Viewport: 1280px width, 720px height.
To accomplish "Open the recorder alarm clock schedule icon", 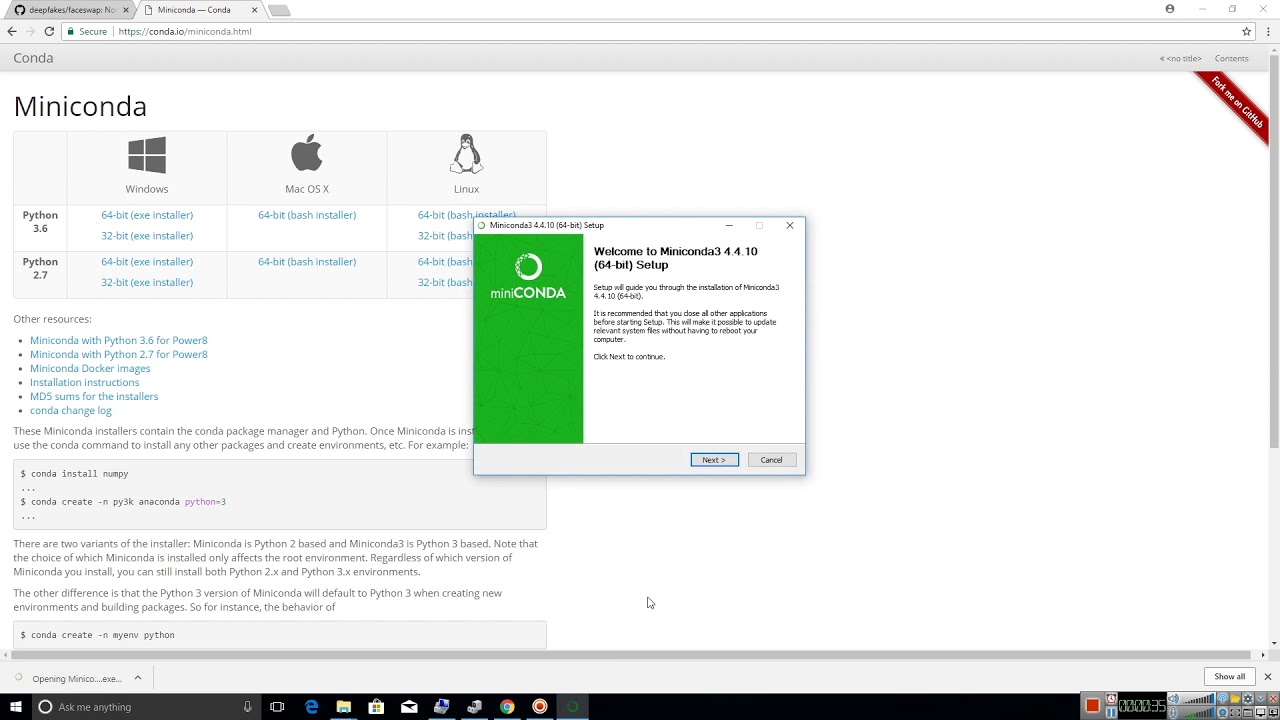I will coord(1111,698).
